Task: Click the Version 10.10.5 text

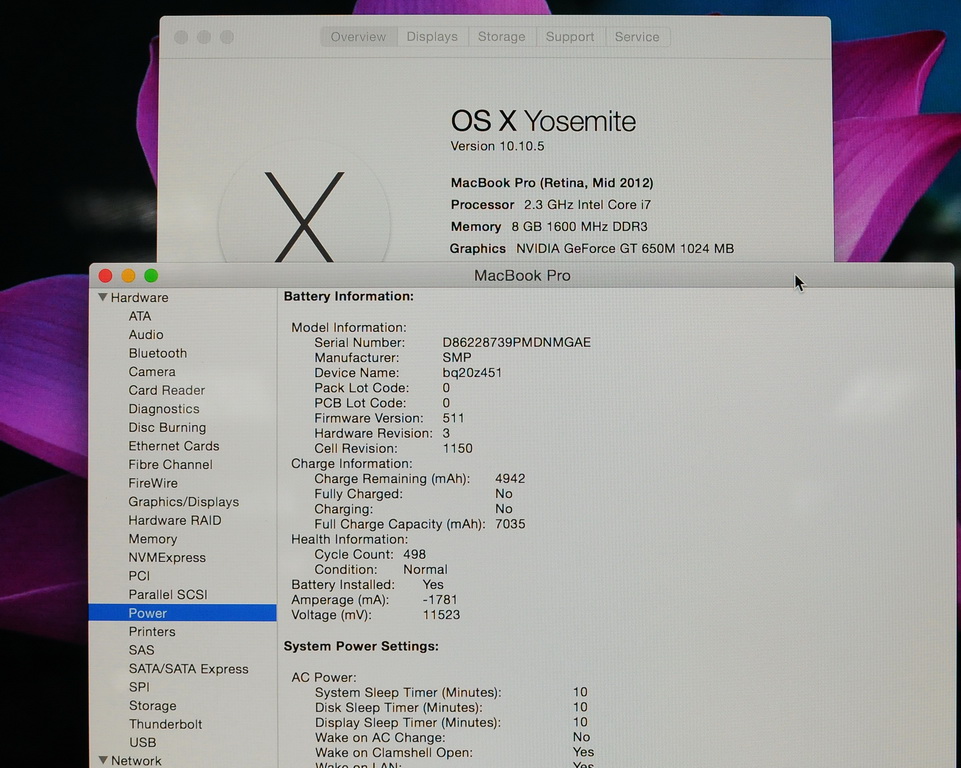Action: [497, 146]
